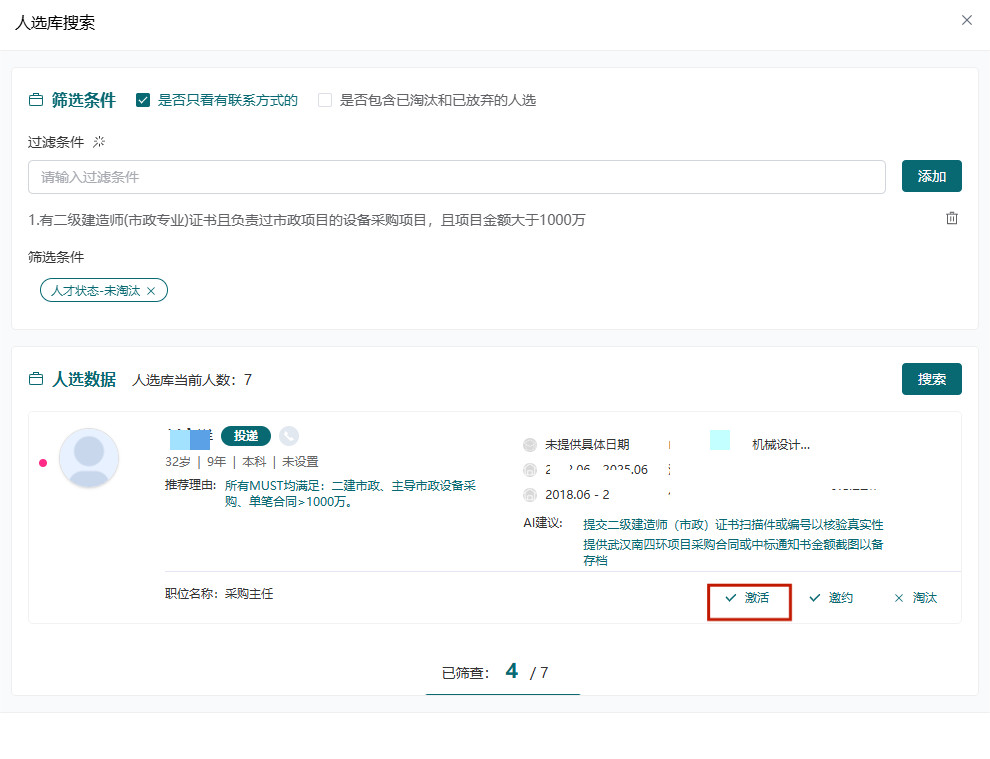Remove the 人才状态-未淘汰 filter tag

pos(151,290)
